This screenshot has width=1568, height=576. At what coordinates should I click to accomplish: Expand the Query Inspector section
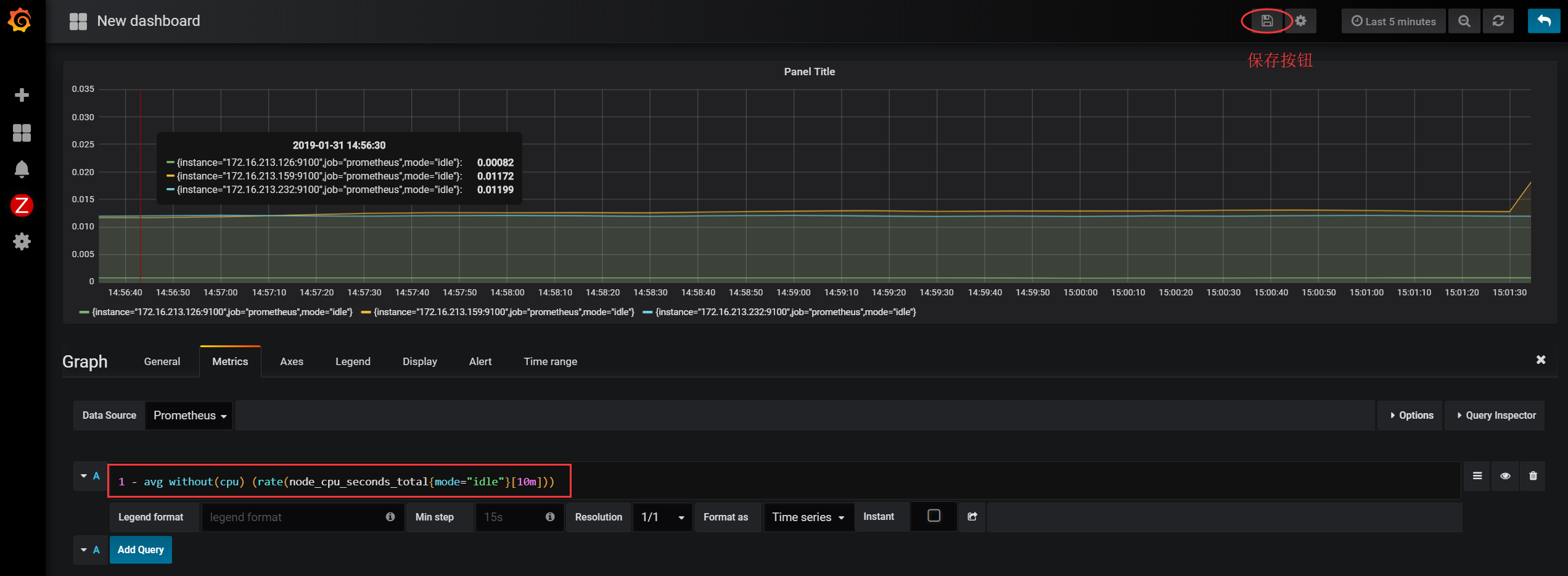pos(1495,416)
